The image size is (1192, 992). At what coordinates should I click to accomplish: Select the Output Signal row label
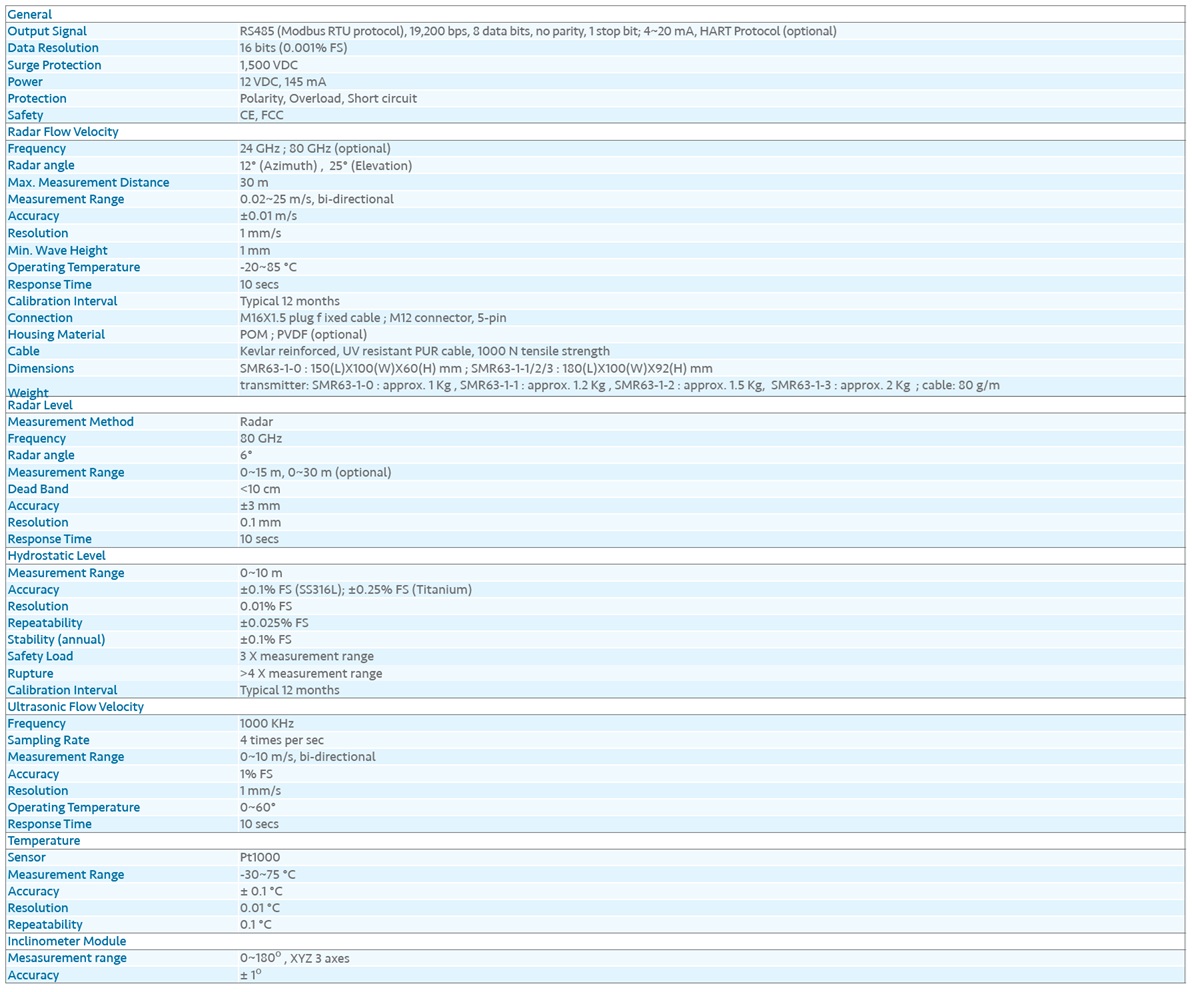pyautogui.click(x=47, y=31)
